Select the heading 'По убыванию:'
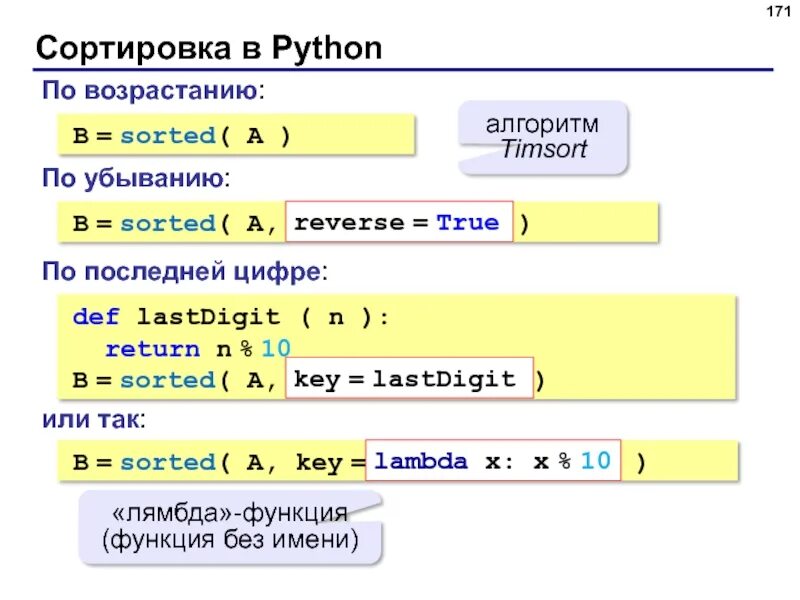 tap(136, 179)
